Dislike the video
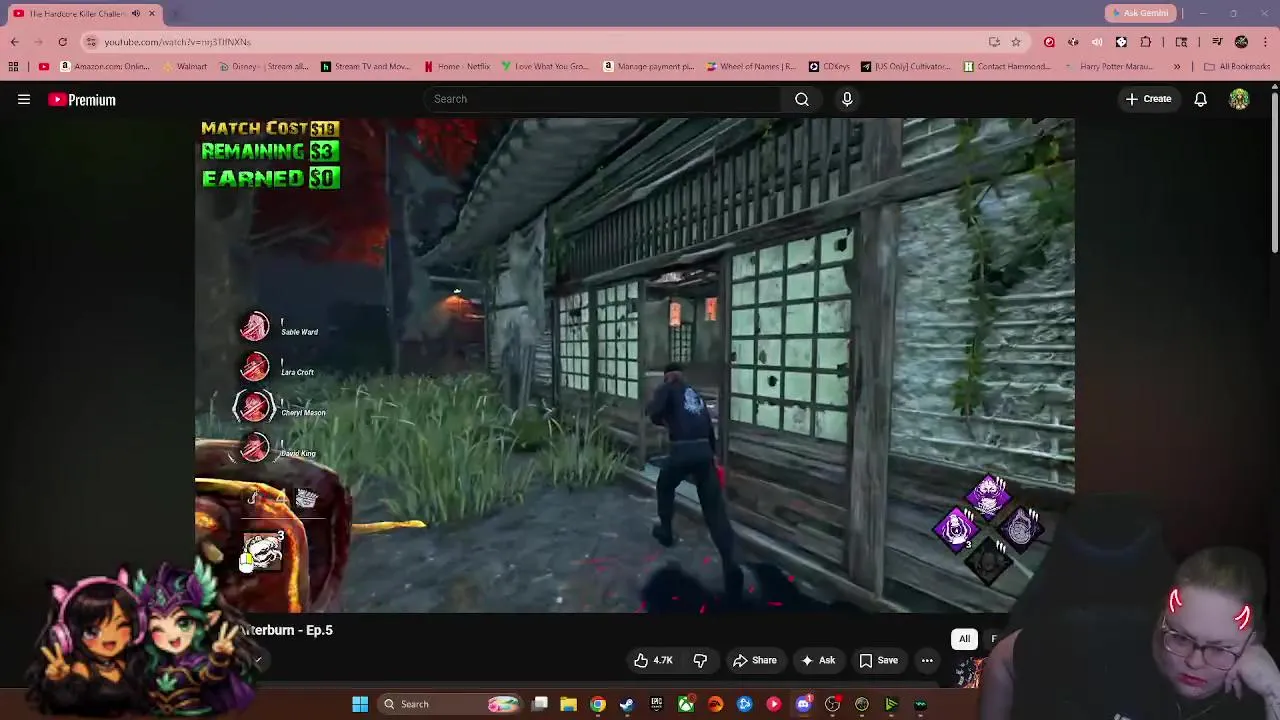 click(x=700, y=660)
